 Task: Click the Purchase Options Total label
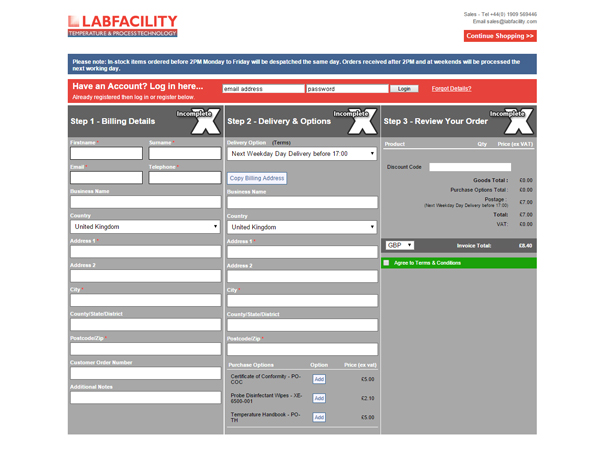[x=479, y=190]
